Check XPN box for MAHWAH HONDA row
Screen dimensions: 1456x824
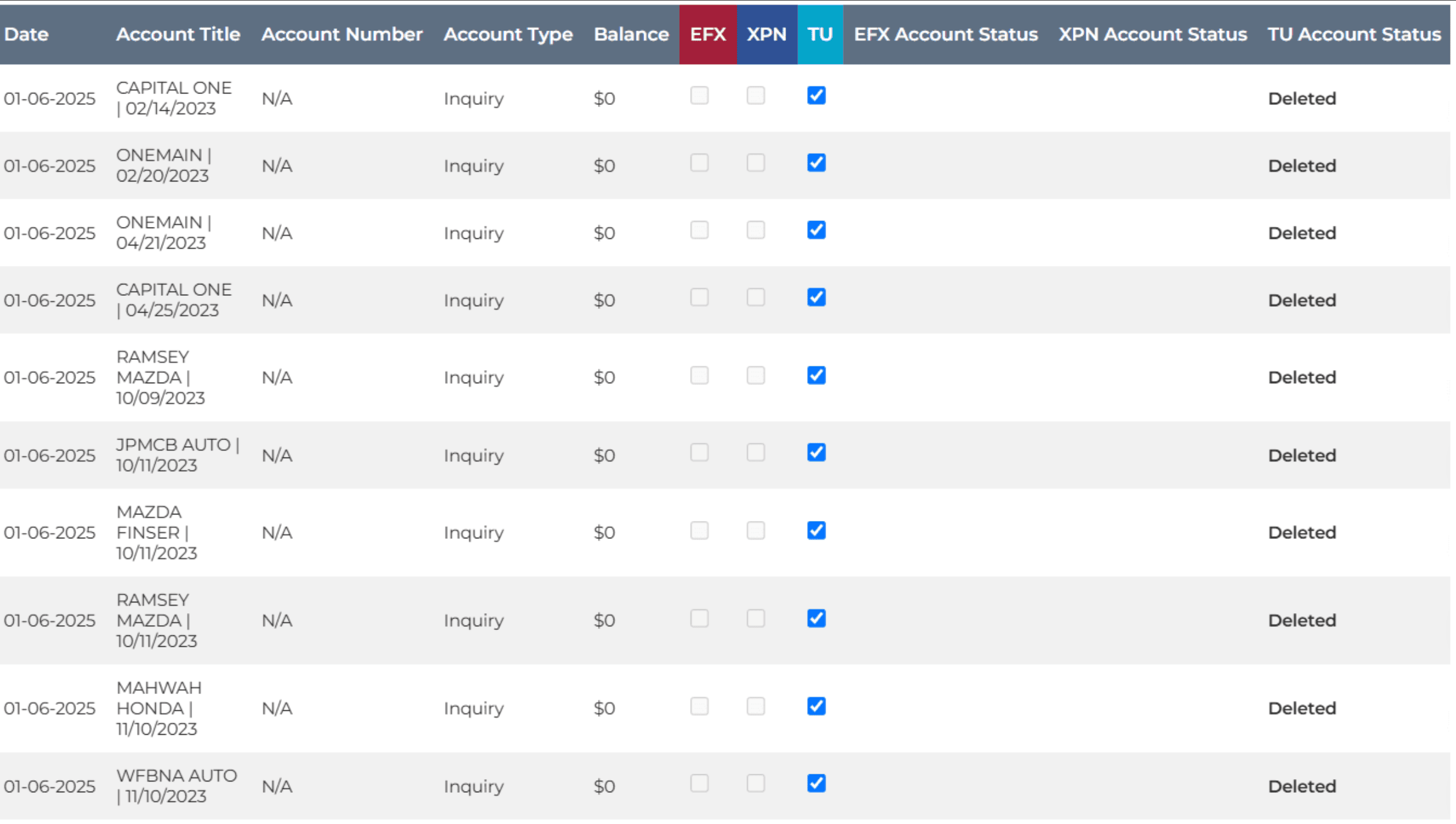(756, 707)
